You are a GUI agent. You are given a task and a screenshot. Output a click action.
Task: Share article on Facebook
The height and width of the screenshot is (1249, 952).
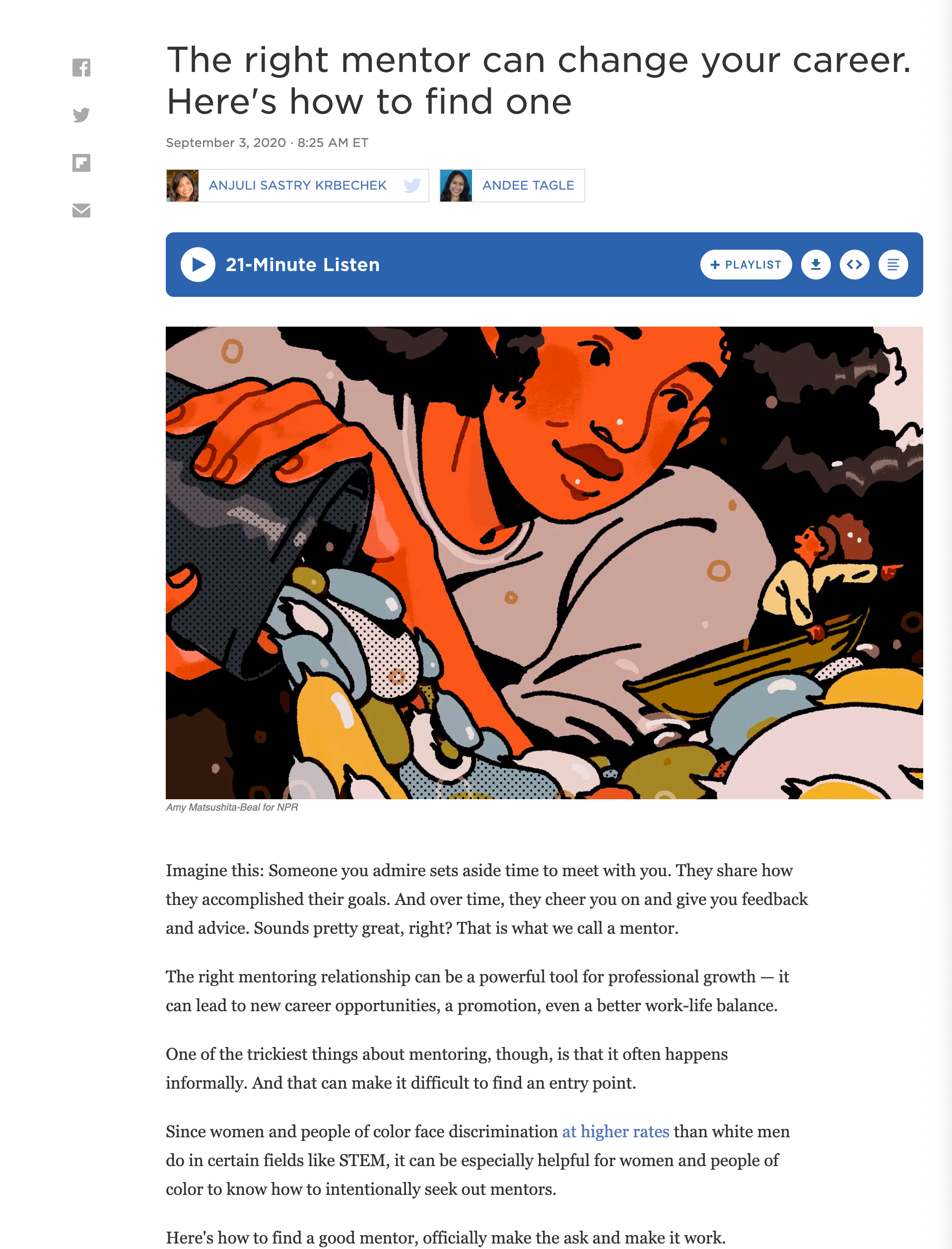click(x=81, y=68)
